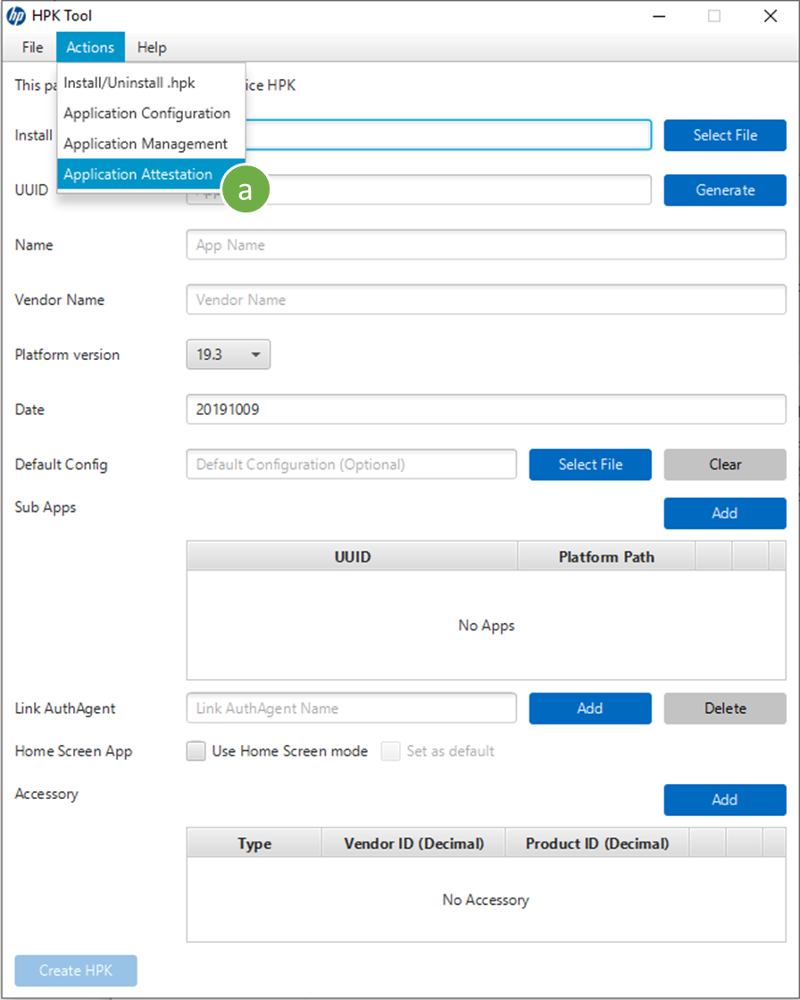This screenshot has height=1000, width=800.
Task: Click the 'No Apps' text in Sub Apps table
Action: pos(486,626)
